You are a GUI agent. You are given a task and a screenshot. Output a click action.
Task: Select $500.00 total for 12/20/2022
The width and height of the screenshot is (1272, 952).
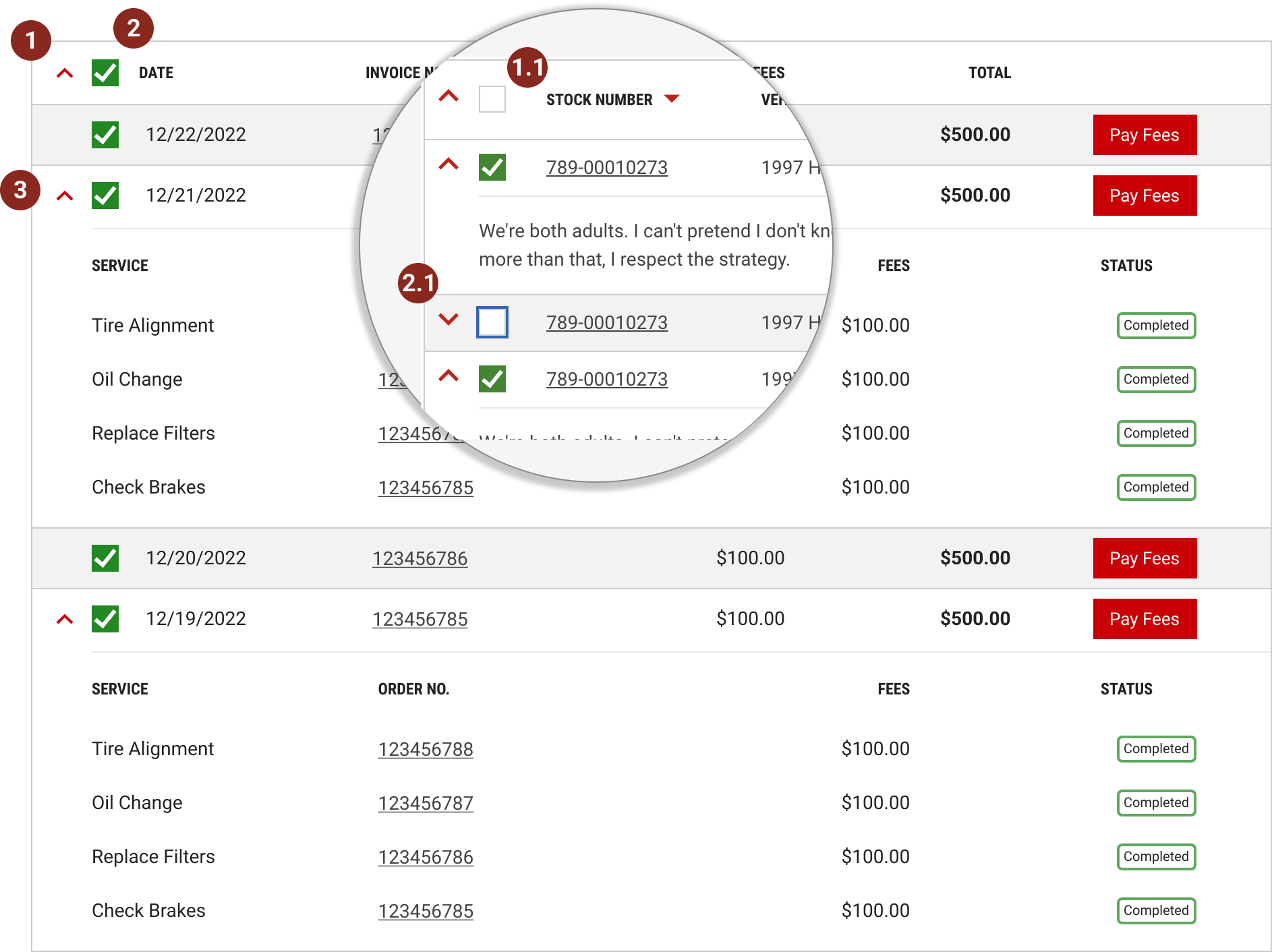(x=975, y=558)
